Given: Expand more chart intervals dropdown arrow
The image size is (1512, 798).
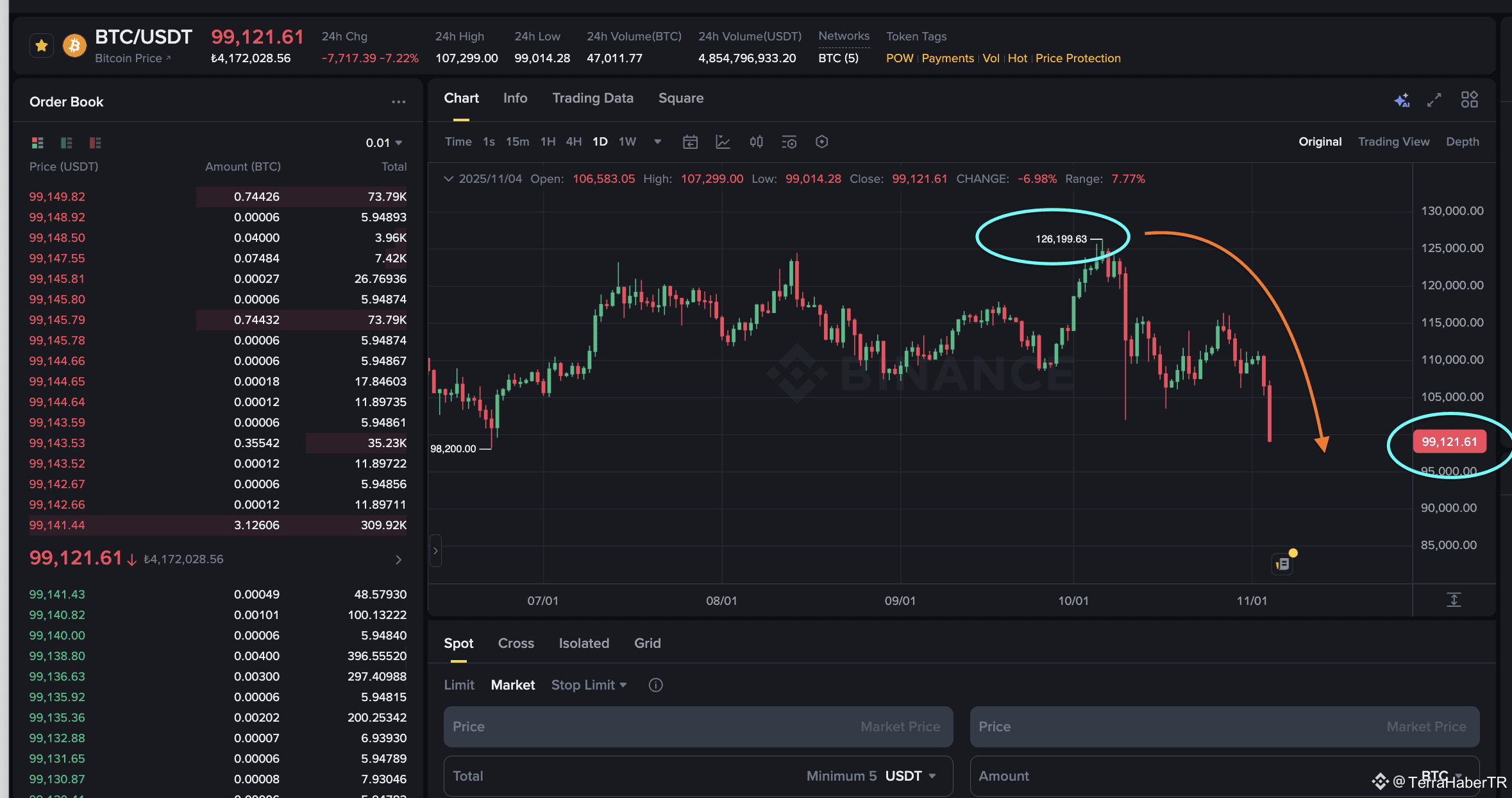Looking at the screenshot, I should pyautogui.click(x=657, y=142).
